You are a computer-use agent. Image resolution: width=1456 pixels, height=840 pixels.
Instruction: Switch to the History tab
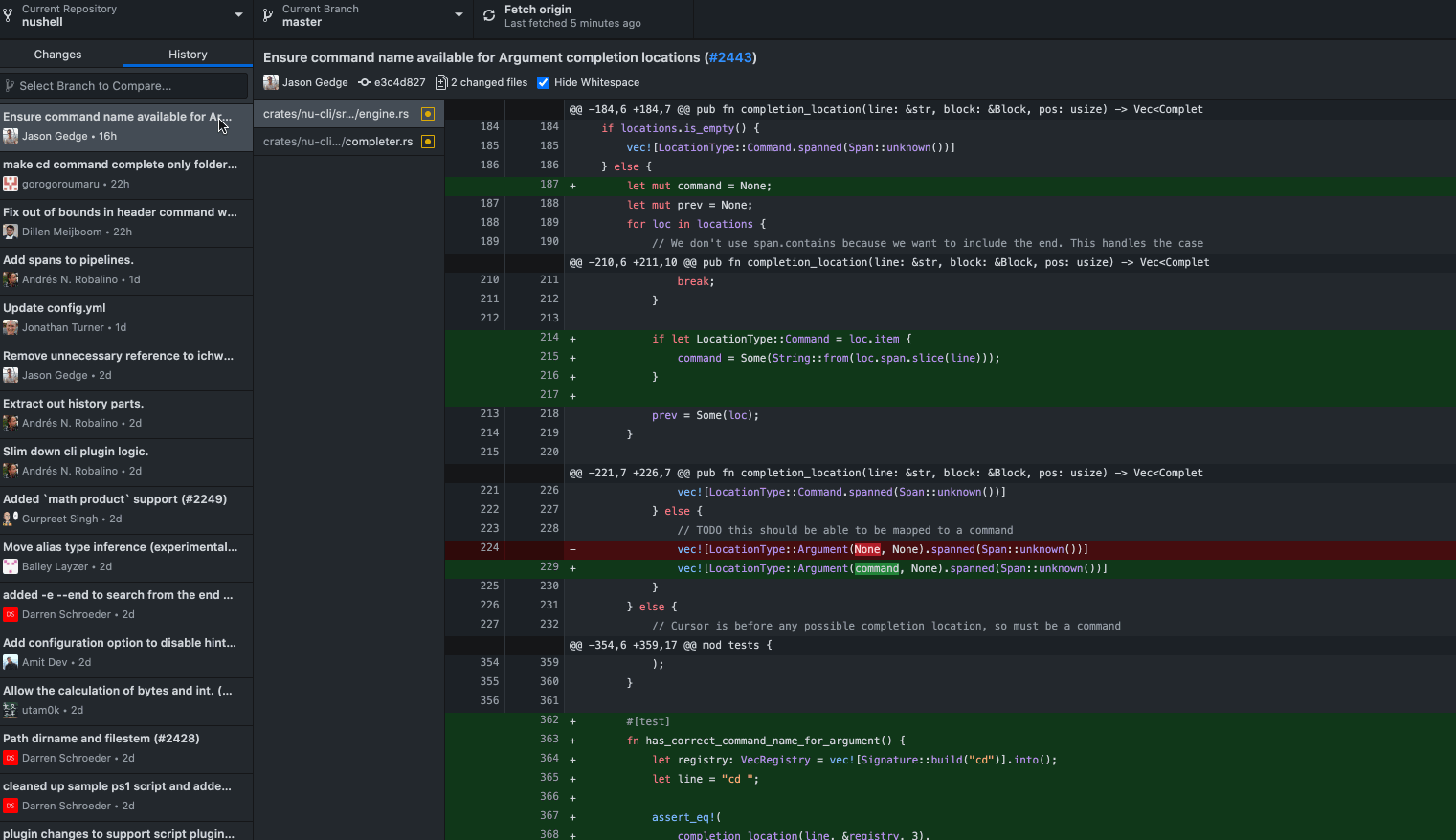(188, 55)
